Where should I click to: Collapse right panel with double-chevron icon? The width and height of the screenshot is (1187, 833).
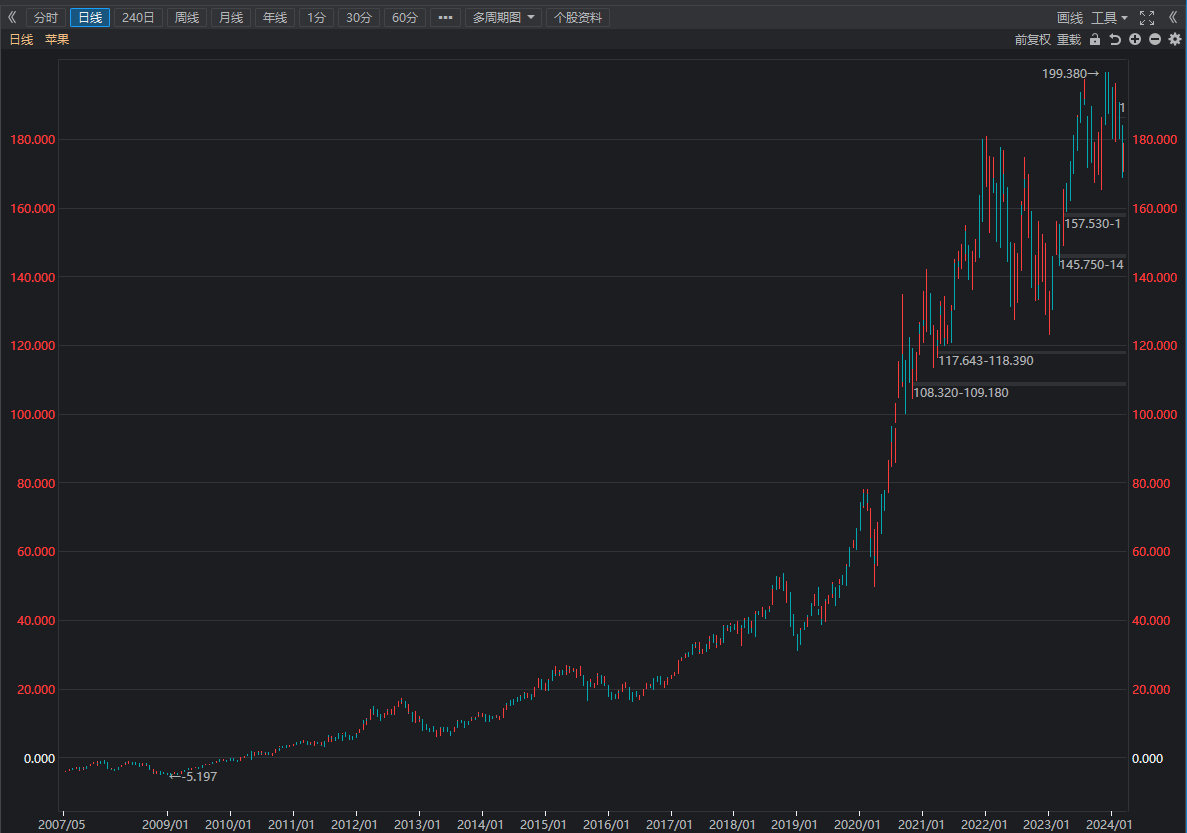click(x=1173, y=17)
